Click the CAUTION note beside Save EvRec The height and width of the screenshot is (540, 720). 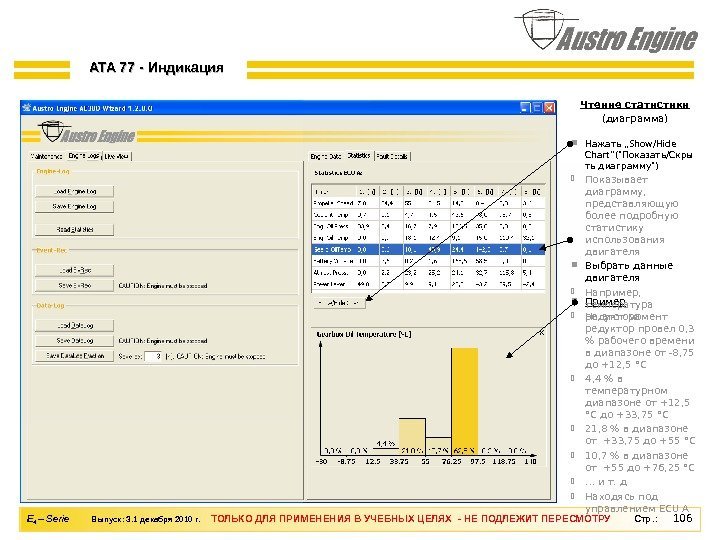[163, 286]
